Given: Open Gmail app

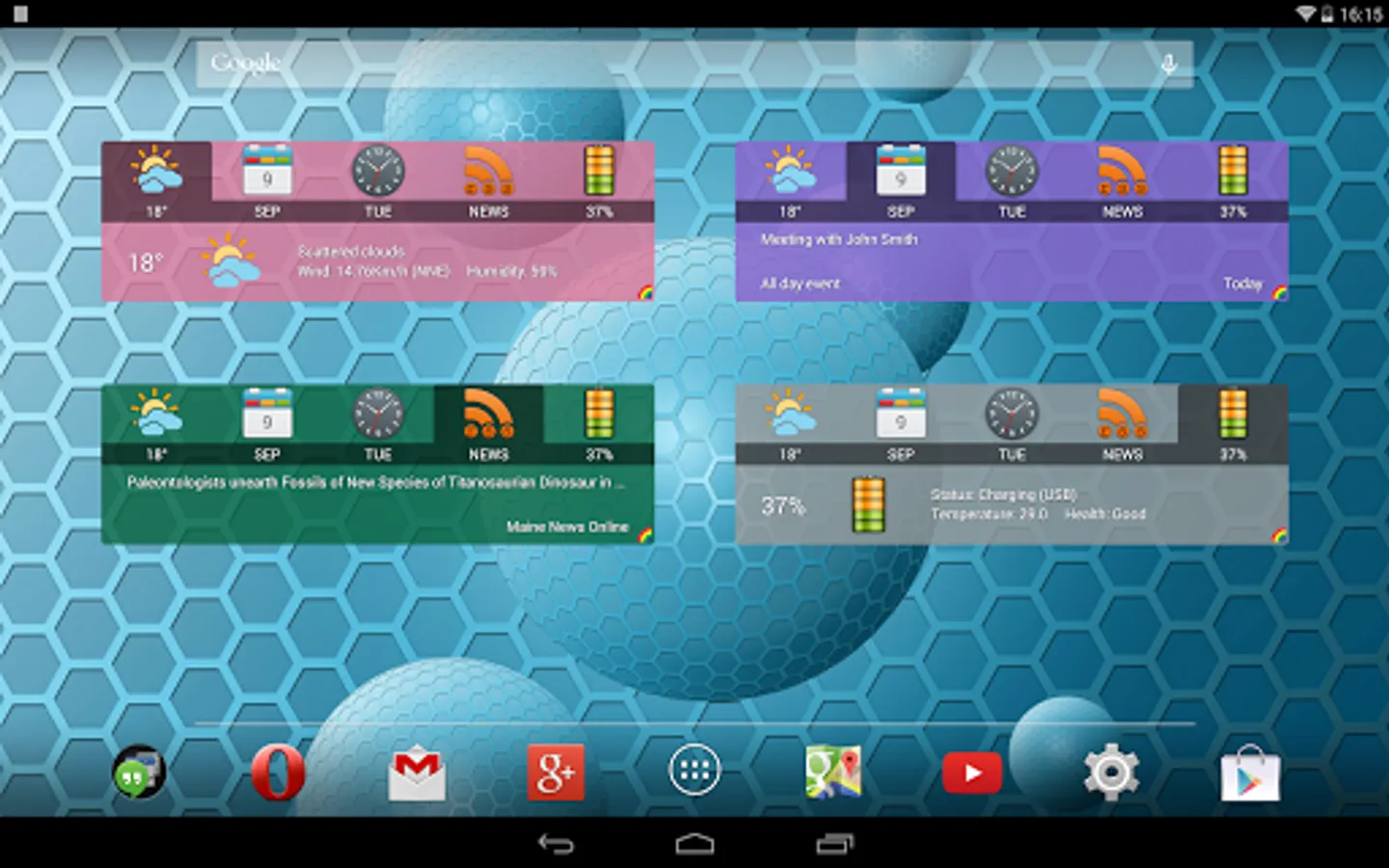Looking at the screenshot, I should (x=417, y=773).
